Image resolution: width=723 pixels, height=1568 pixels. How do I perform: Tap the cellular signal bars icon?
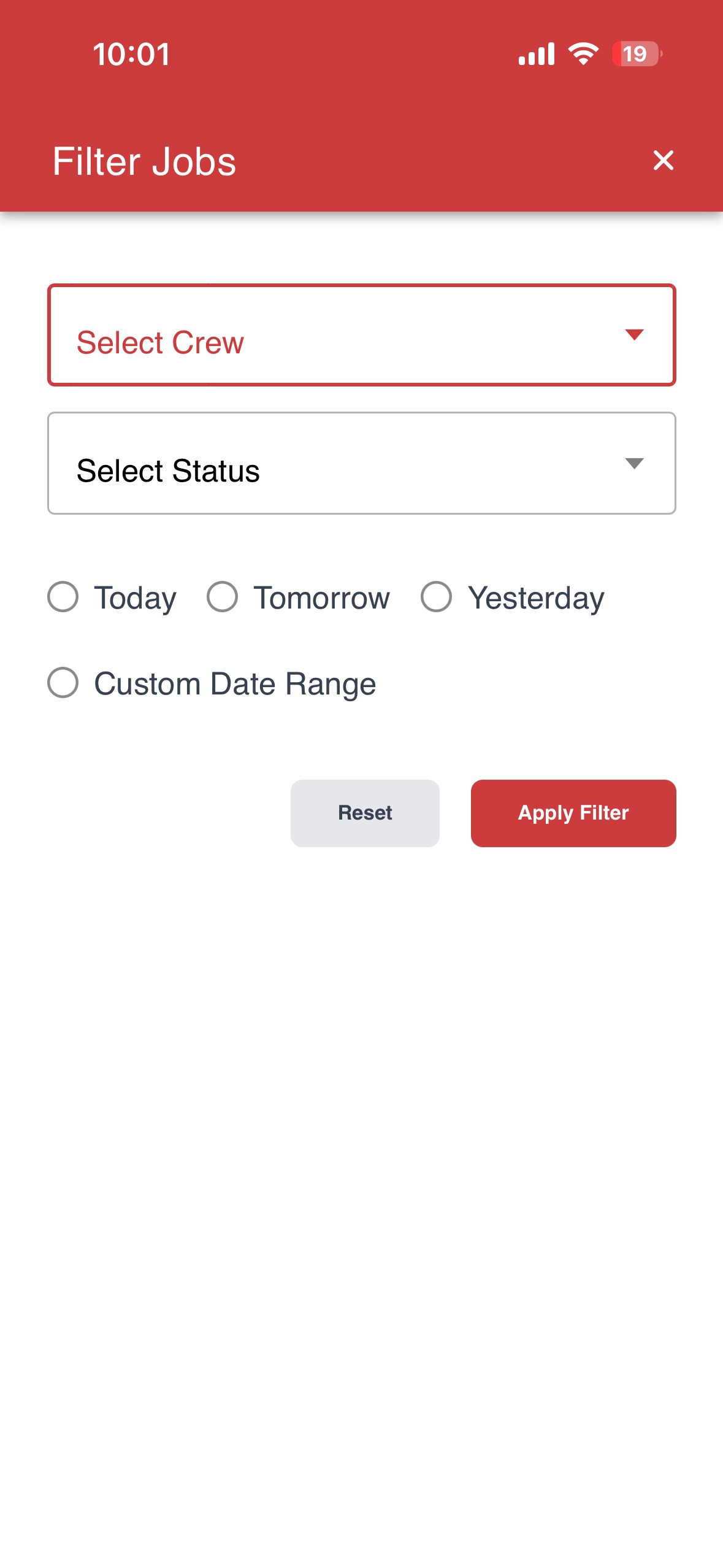click(537, 53)
